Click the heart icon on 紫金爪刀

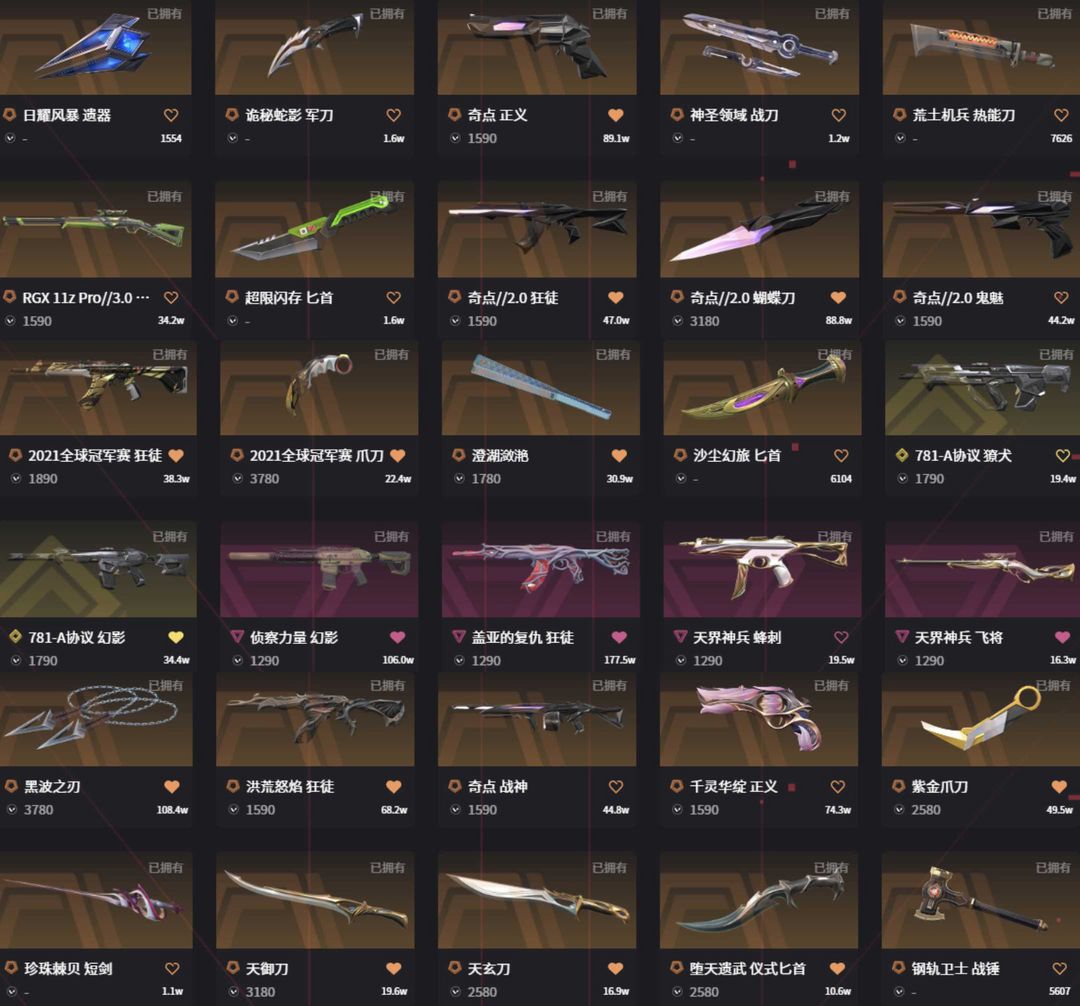pos(1059,786)
